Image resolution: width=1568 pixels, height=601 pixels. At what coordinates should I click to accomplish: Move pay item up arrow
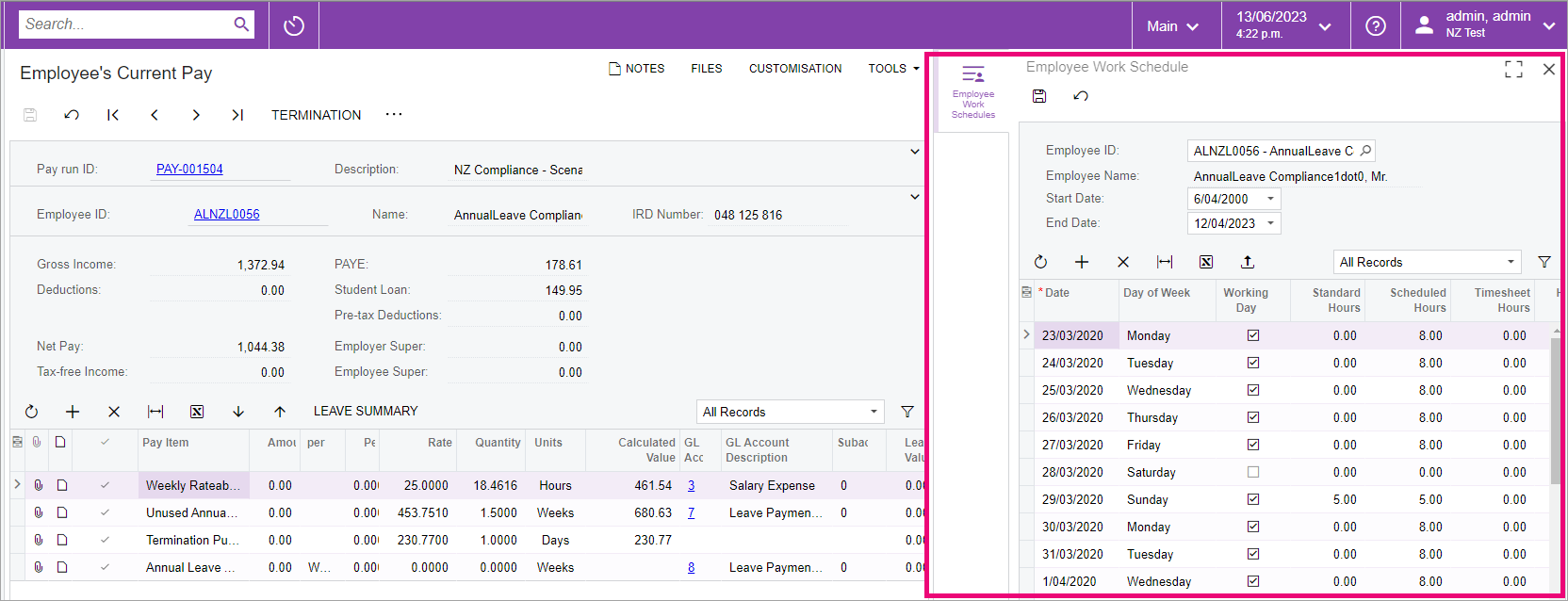pyautogui.click(x=280, y=412)
